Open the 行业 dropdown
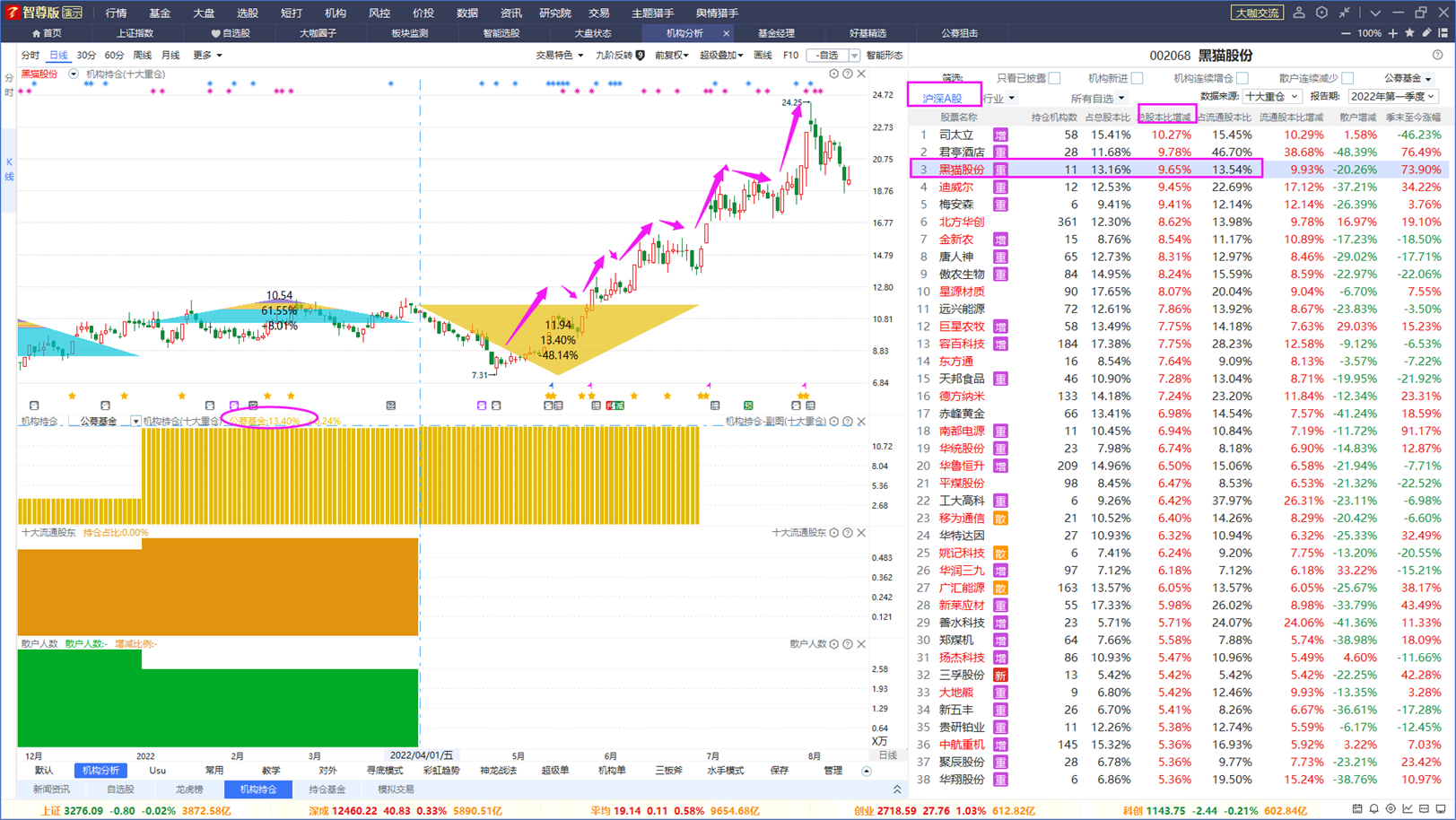This screenshot has width=1456, height=820. coord(998,99)
